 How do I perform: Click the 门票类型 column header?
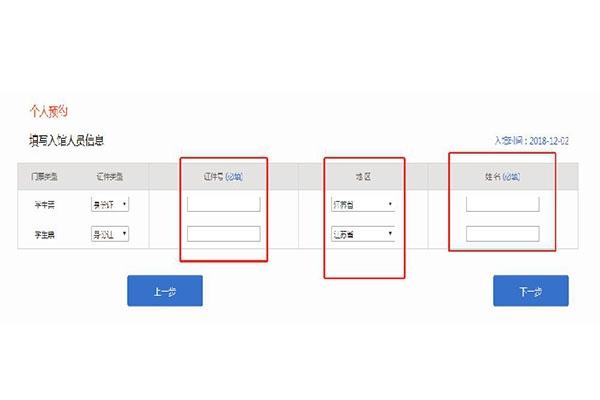[44, 177]
